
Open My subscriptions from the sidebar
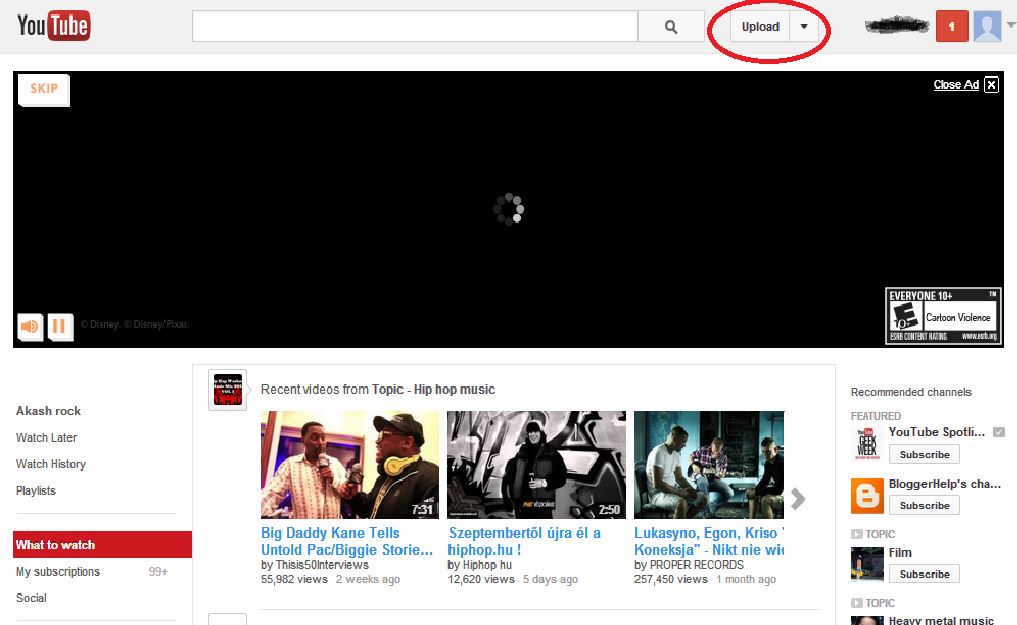pos(57,571)
